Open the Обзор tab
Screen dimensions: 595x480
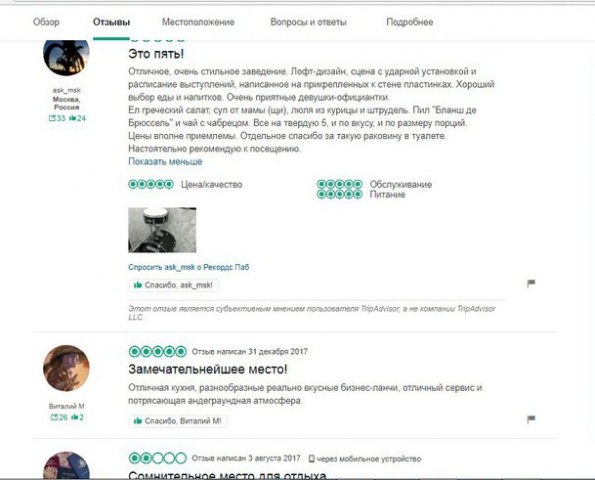point(46,22)
